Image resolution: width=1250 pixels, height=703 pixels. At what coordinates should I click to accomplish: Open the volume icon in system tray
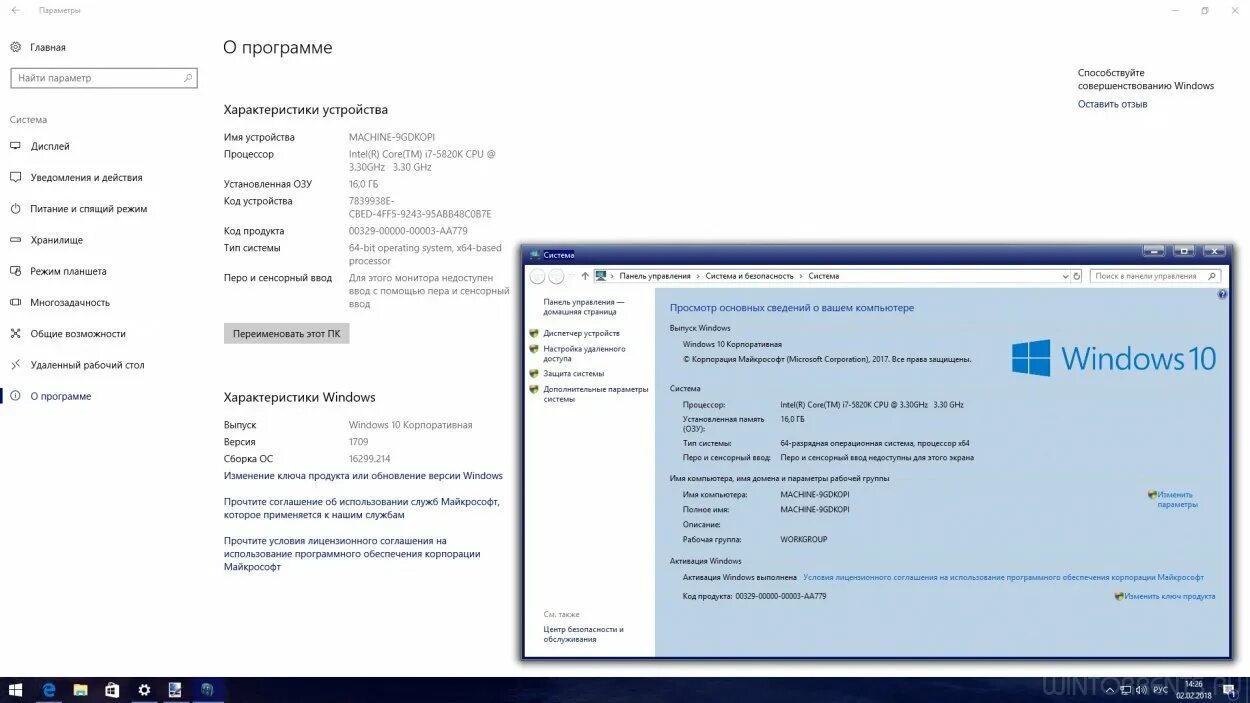[x=1142, y=690]
